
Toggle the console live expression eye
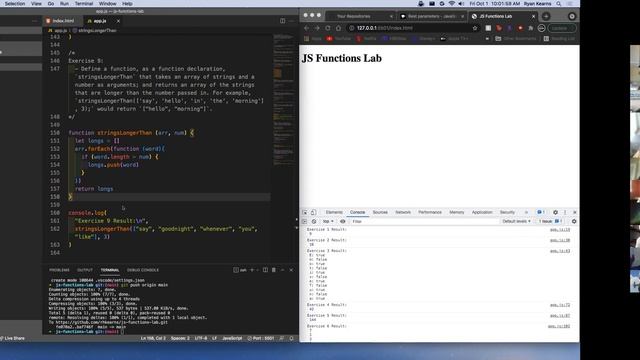point(342,221)
